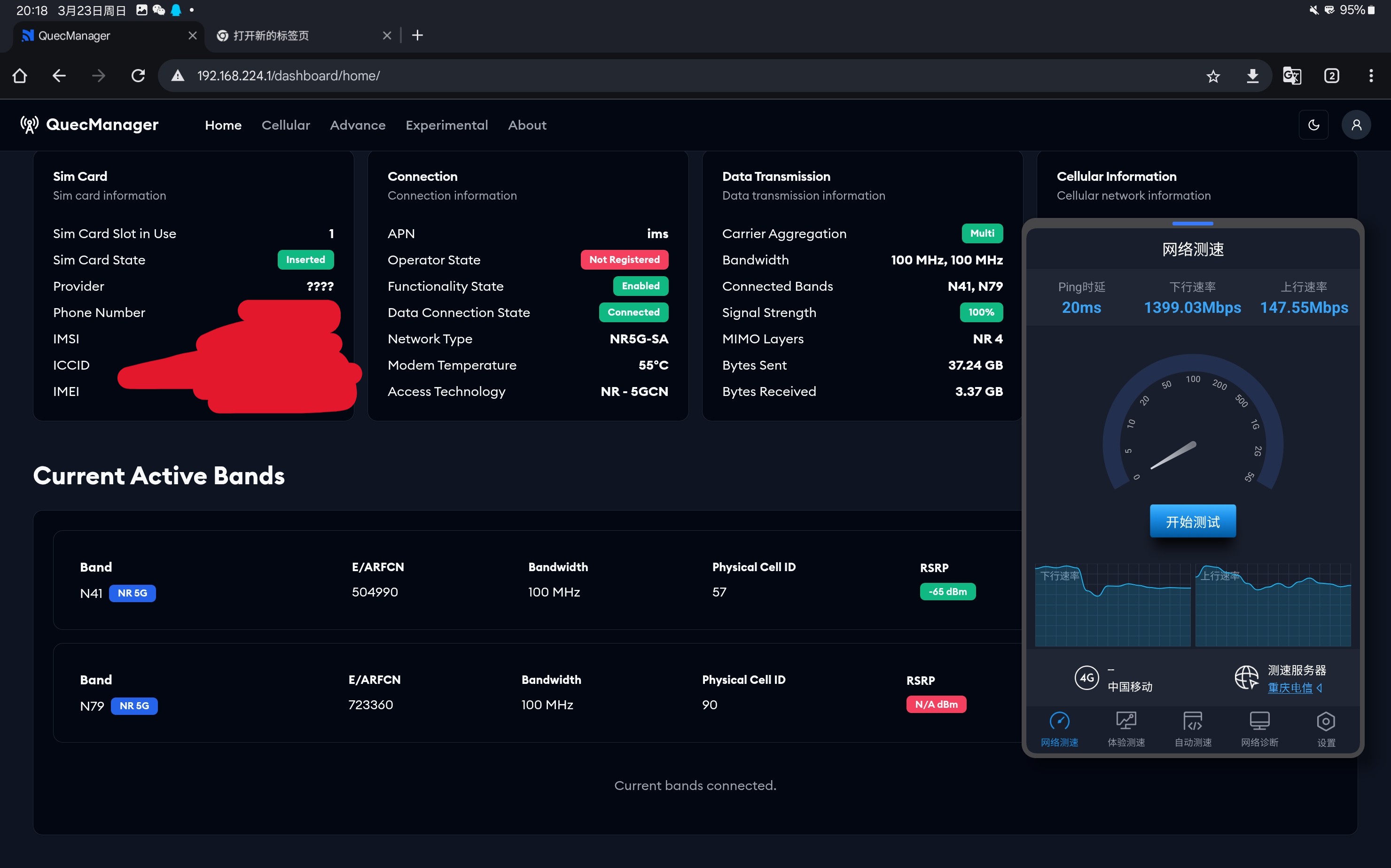The width and height of the screenshot is (1391, 868).
Task: Click the Connected data state badge
Action: [633, 312]
